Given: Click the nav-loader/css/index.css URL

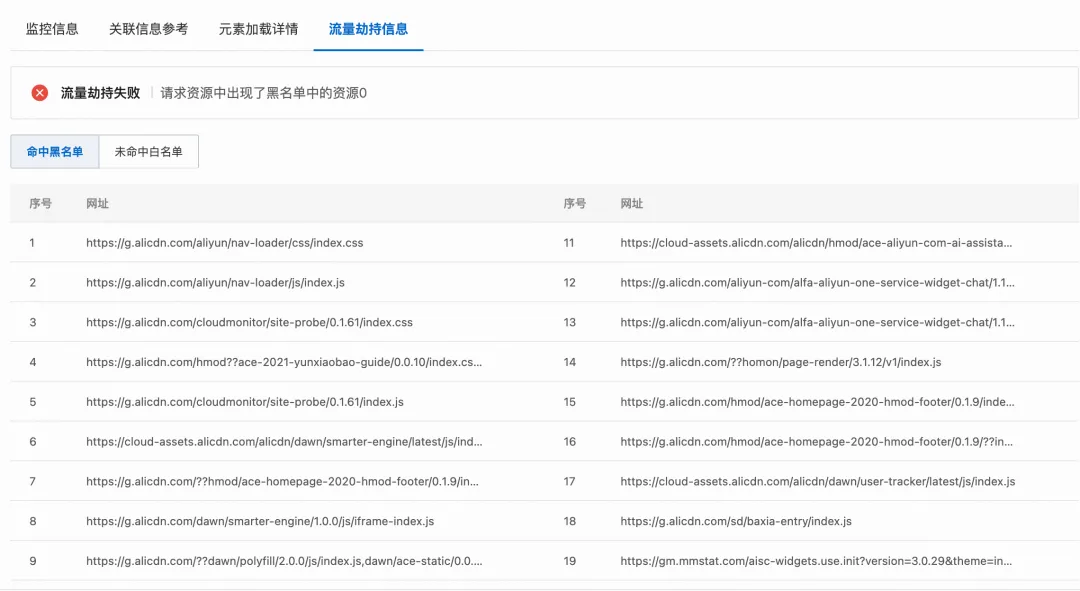Looking at the screenshot, I should tap(225, 242).
